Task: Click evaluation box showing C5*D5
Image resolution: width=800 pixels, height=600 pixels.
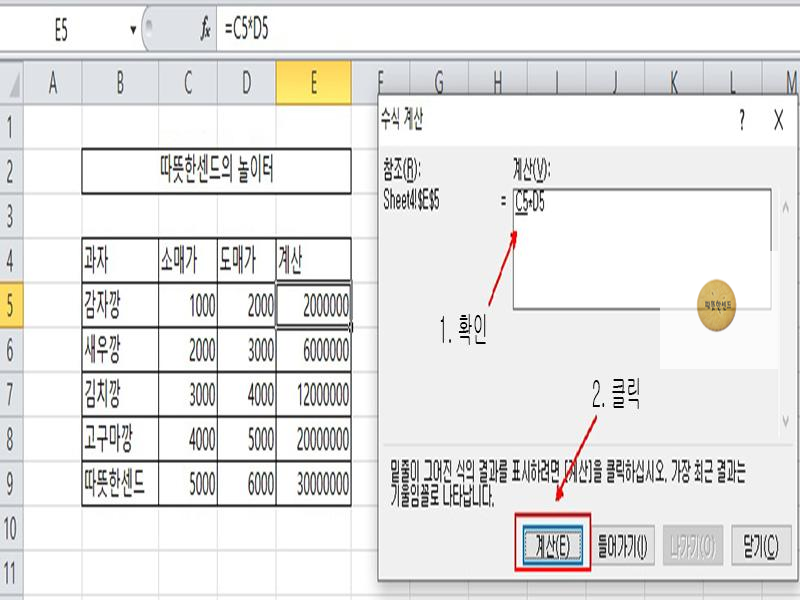Action: pos(642,249)
